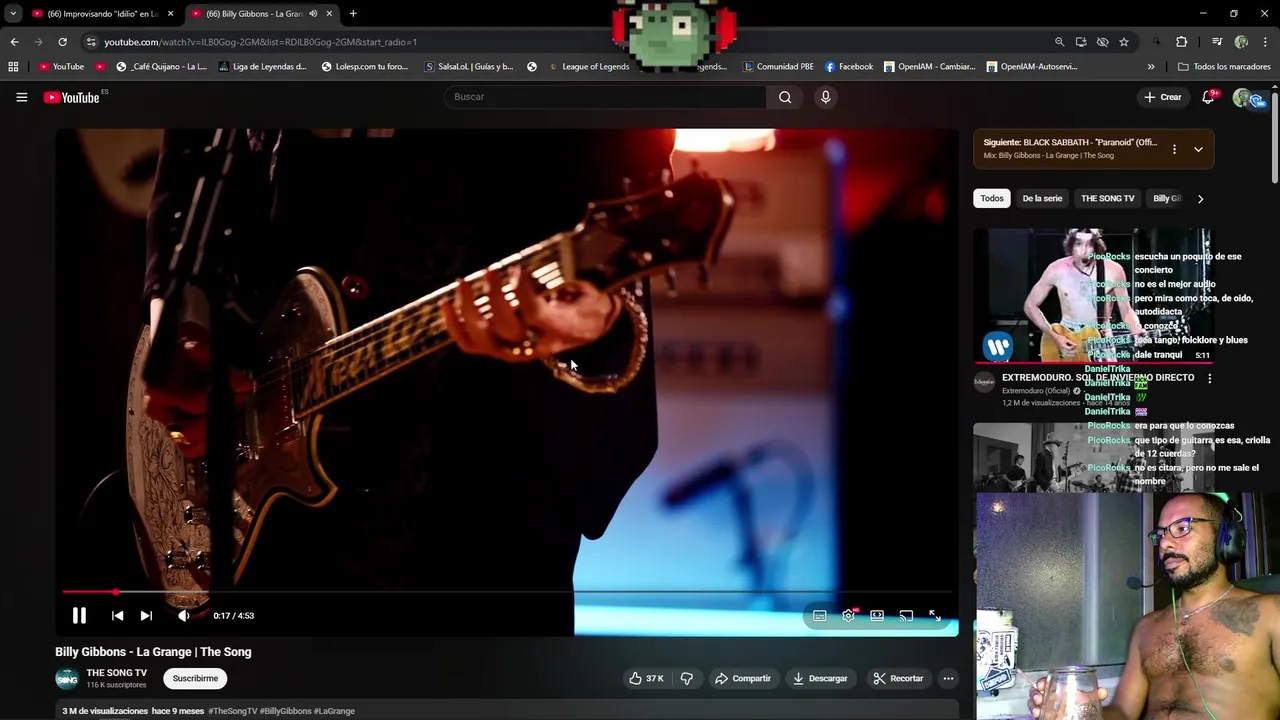Open the #TheSongTV hashtag
The width and height of the screenshot is (1280, 720).
[232, 711]
